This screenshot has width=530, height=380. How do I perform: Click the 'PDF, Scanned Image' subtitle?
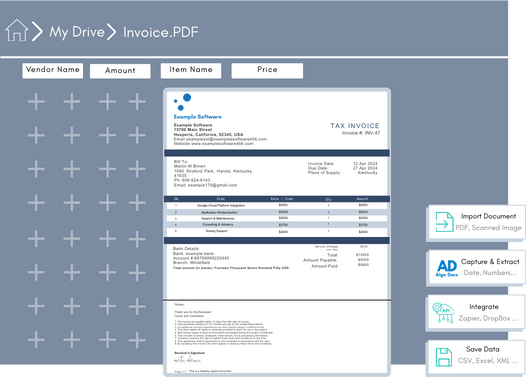tap(488, 228)
